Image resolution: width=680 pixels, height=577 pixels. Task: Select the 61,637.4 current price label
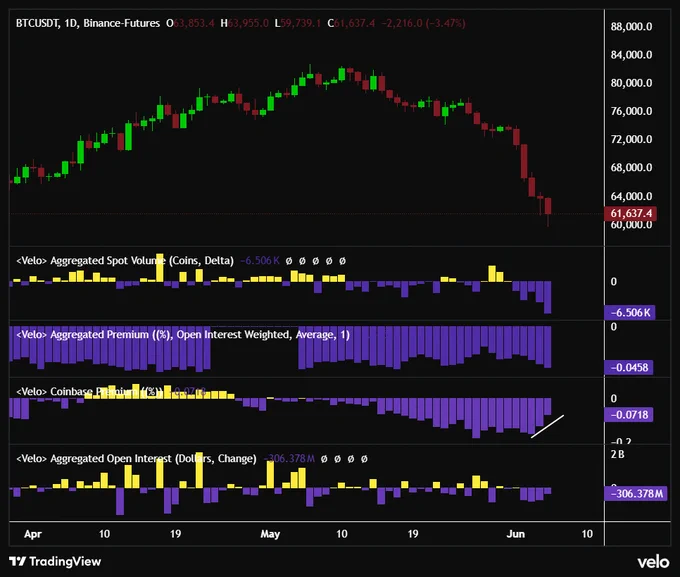click(631, 213)
